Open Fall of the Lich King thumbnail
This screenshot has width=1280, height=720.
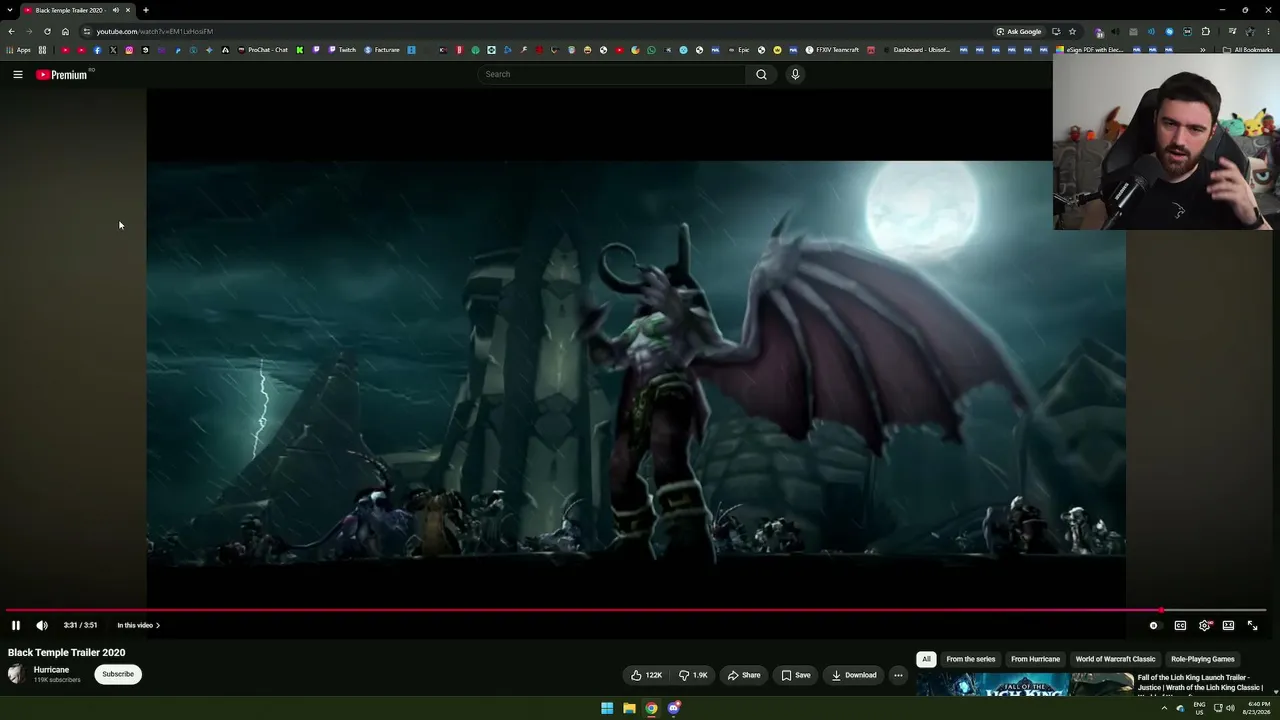tap(1025, 685)
